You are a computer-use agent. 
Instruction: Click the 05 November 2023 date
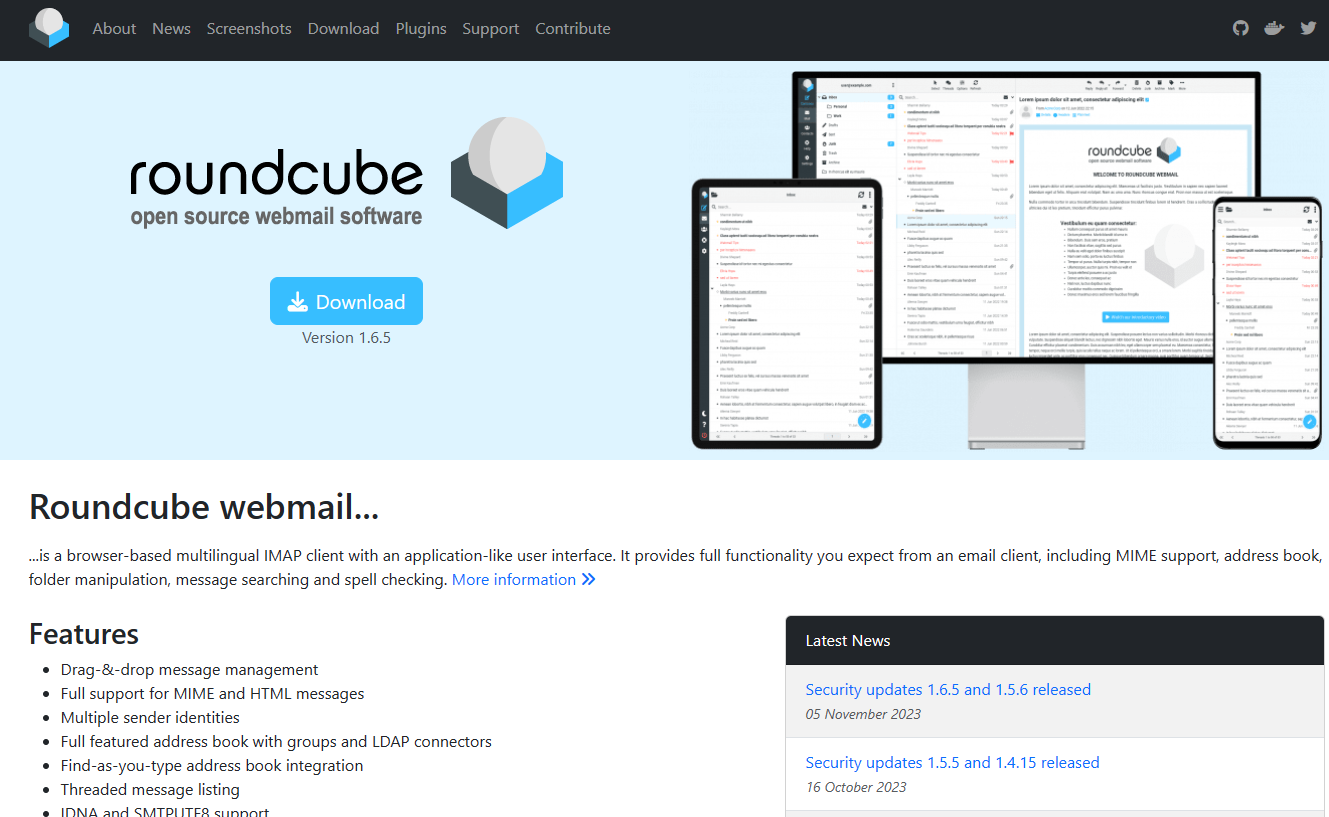pyautogui.click(x=863, y=714)
